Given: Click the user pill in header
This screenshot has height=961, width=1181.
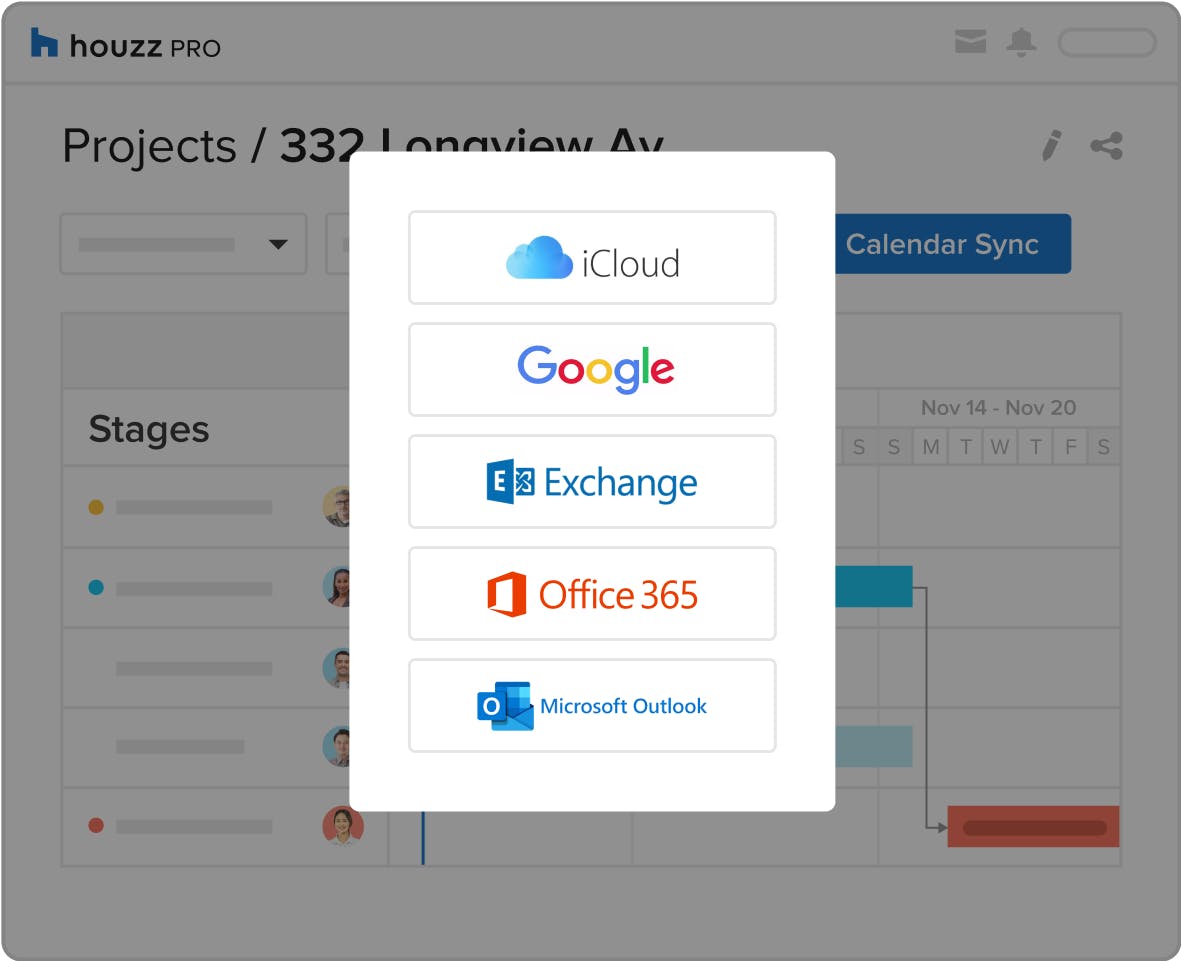Looking at the screenshot, I should [1106, 43].
